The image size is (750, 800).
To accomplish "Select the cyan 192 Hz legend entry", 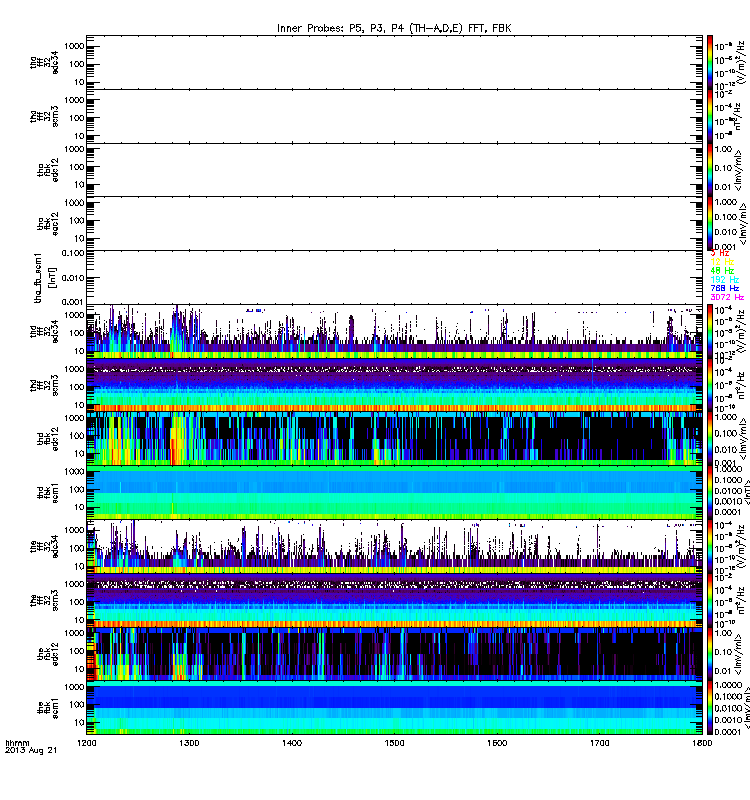I will pos(723,279).
